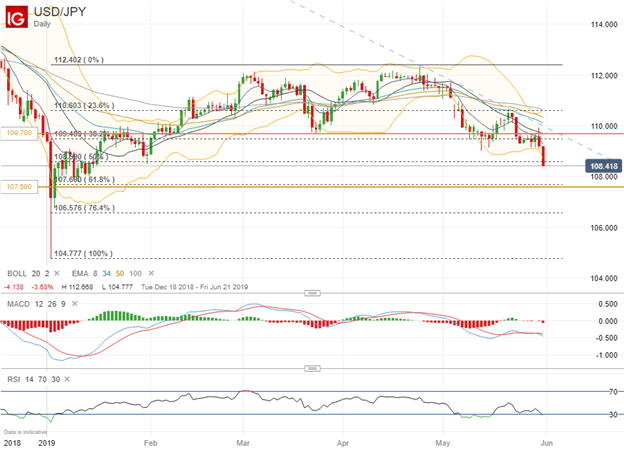Close the RSI indicator panel
This screenshot has height=449, width=624.
(67, 379)
